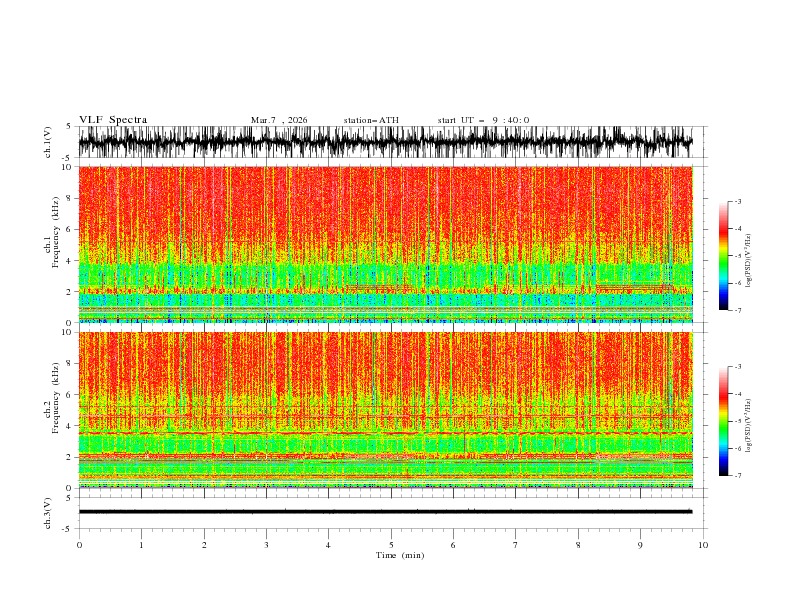Screen dimensions: 792x612
Task: Click the time-axis tick label "1"
Action: point(141,545)
